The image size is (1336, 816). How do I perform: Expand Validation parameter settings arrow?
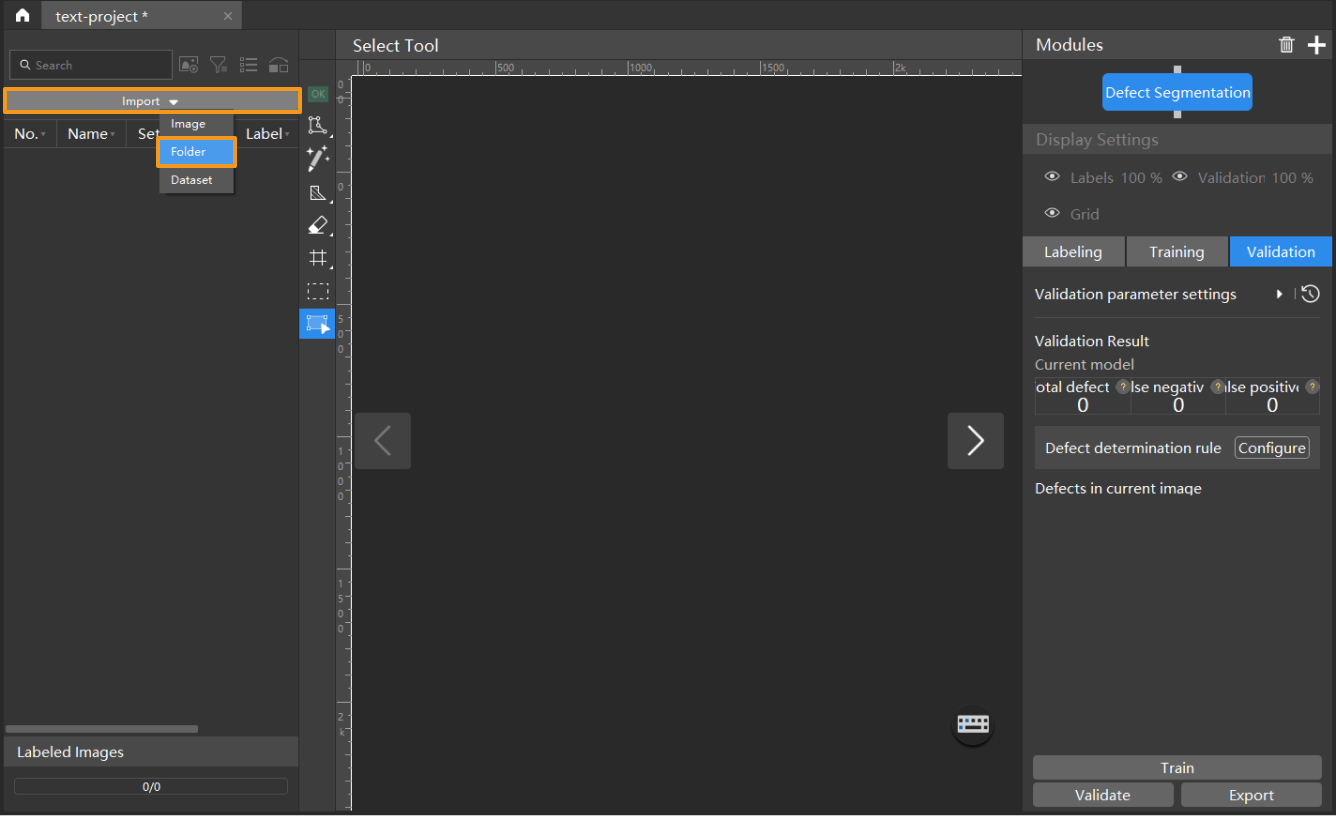click(1279, 294)
